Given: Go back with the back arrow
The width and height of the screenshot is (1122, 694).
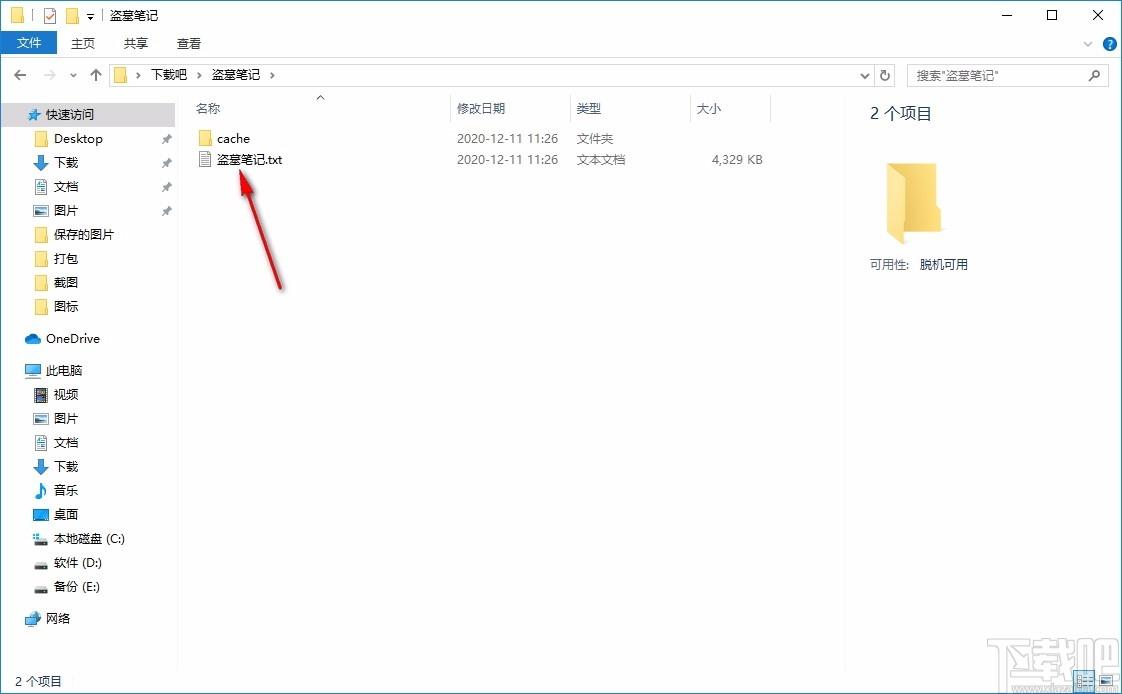Looking at the screenshot, I should [x=20, y=75].
